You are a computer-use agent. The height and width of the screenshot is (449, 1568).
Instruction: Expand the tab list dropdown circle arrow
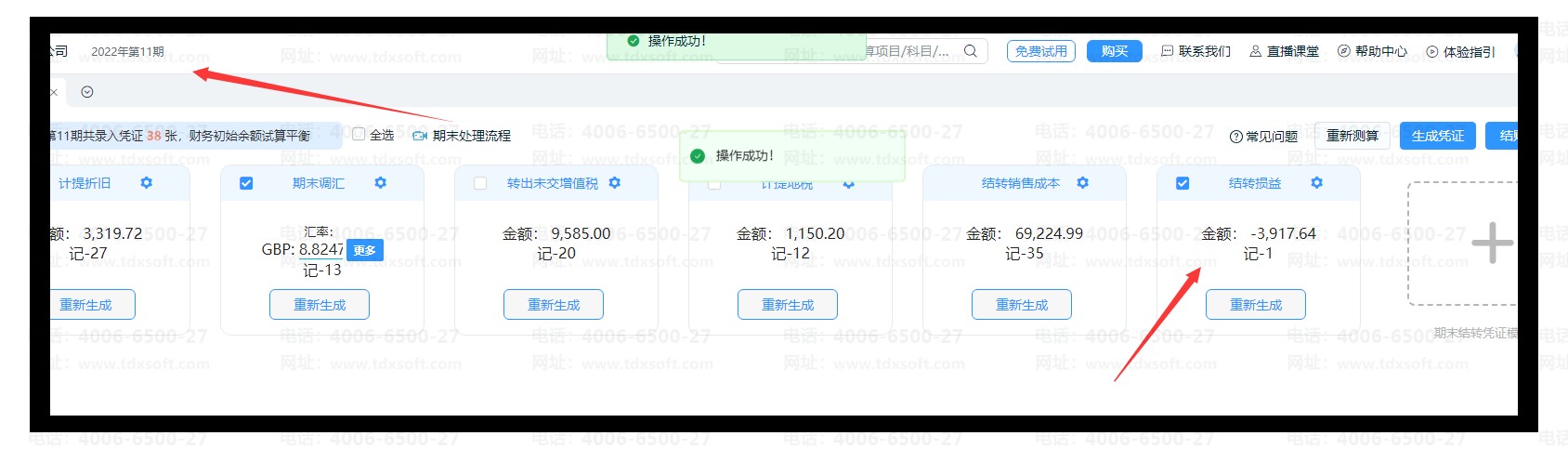point(87,92)
